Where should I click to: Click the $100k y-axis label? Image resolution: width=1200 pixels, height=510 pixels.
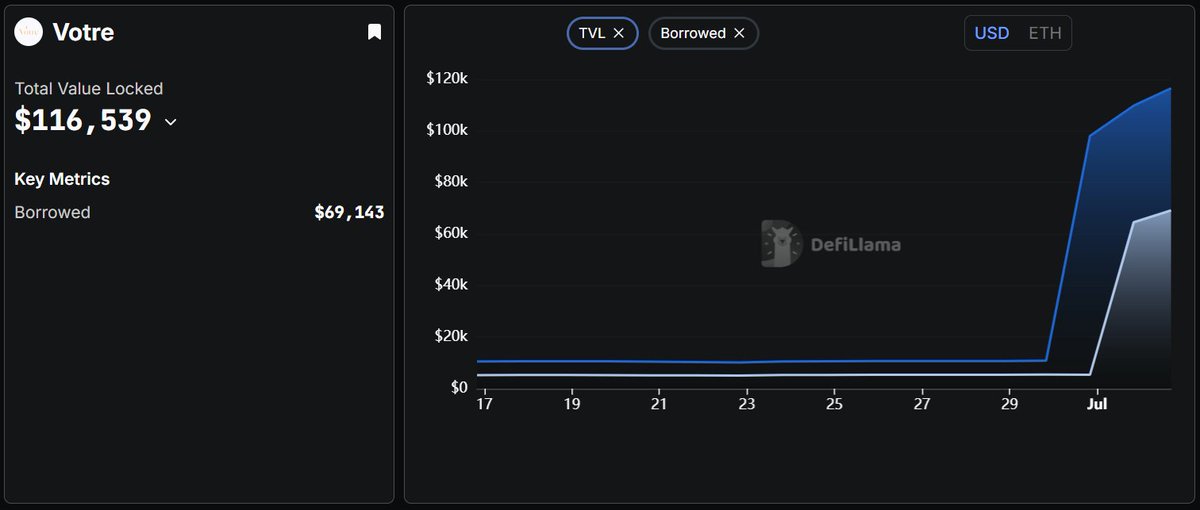coord(447,130)
